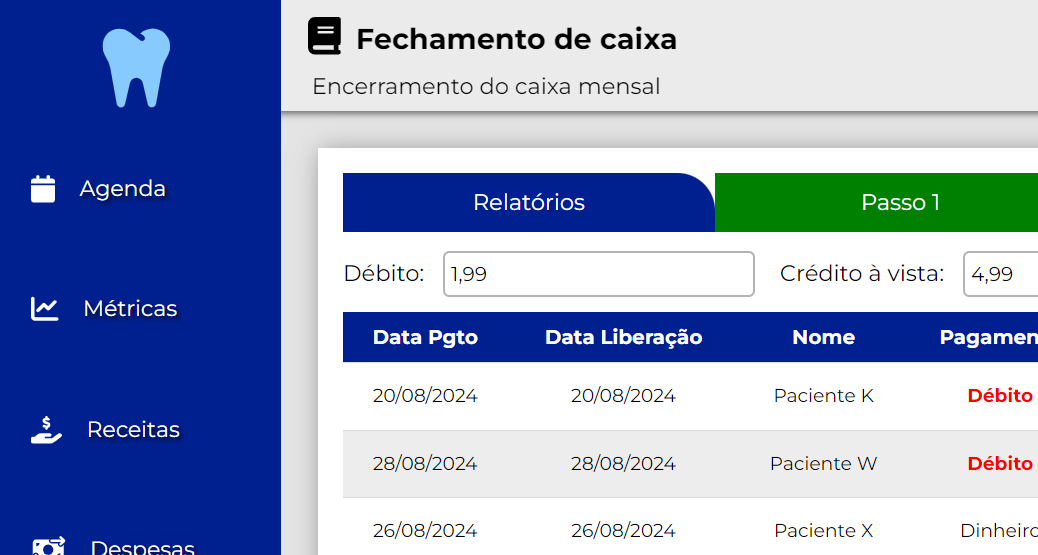Navigate to Despesas in the sidebar
The width and height of the screenshot is (1038, 555).
click(x=142, y=548)
